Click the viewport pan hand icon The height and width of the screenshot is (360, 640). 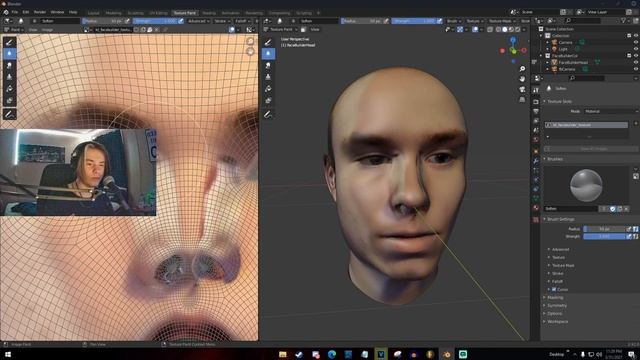(x=522, y=79)
